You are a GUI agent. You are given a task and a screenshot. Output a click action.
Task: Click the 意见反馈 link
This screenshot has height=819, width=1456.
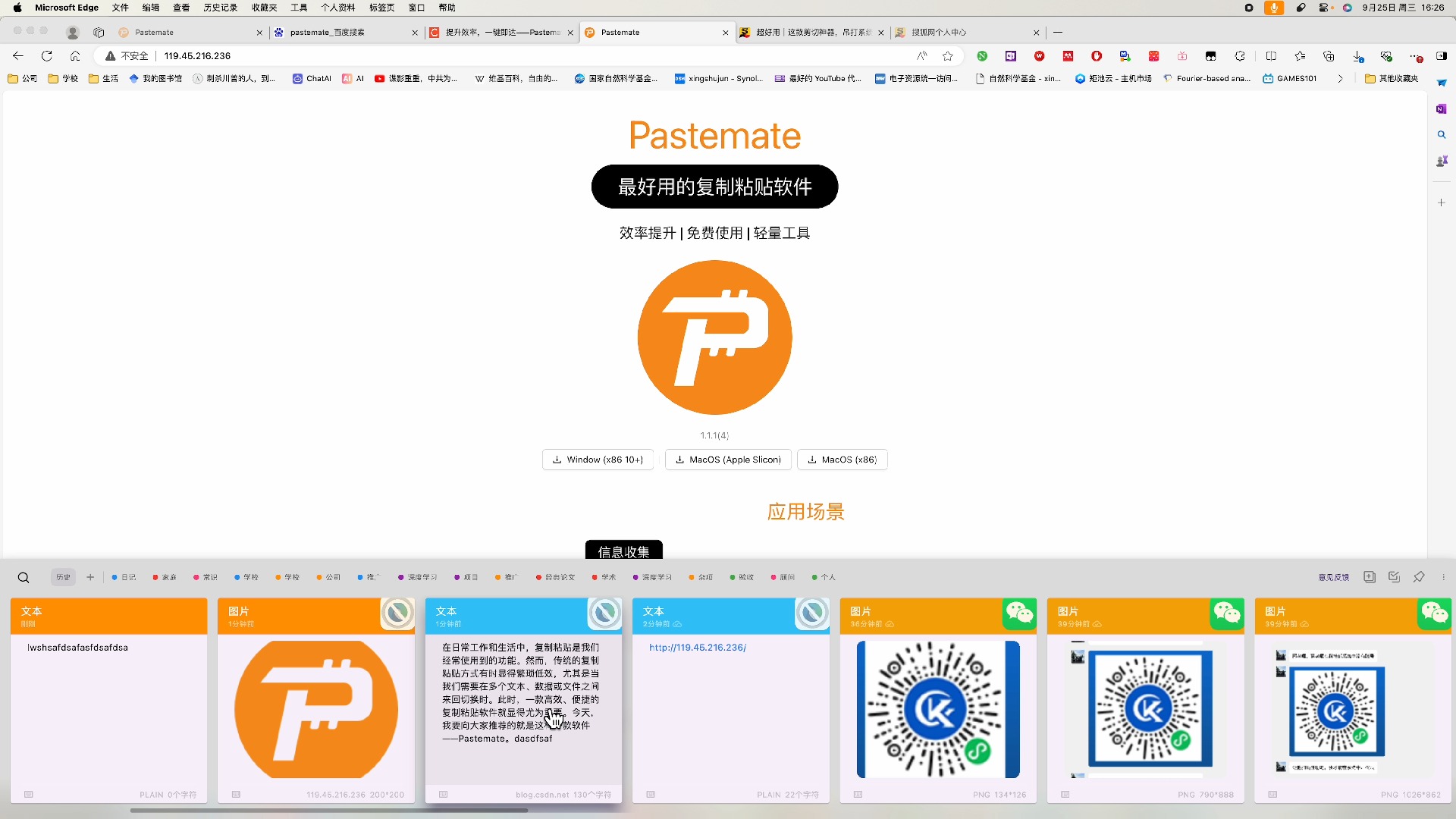(x=1333, y=577)
